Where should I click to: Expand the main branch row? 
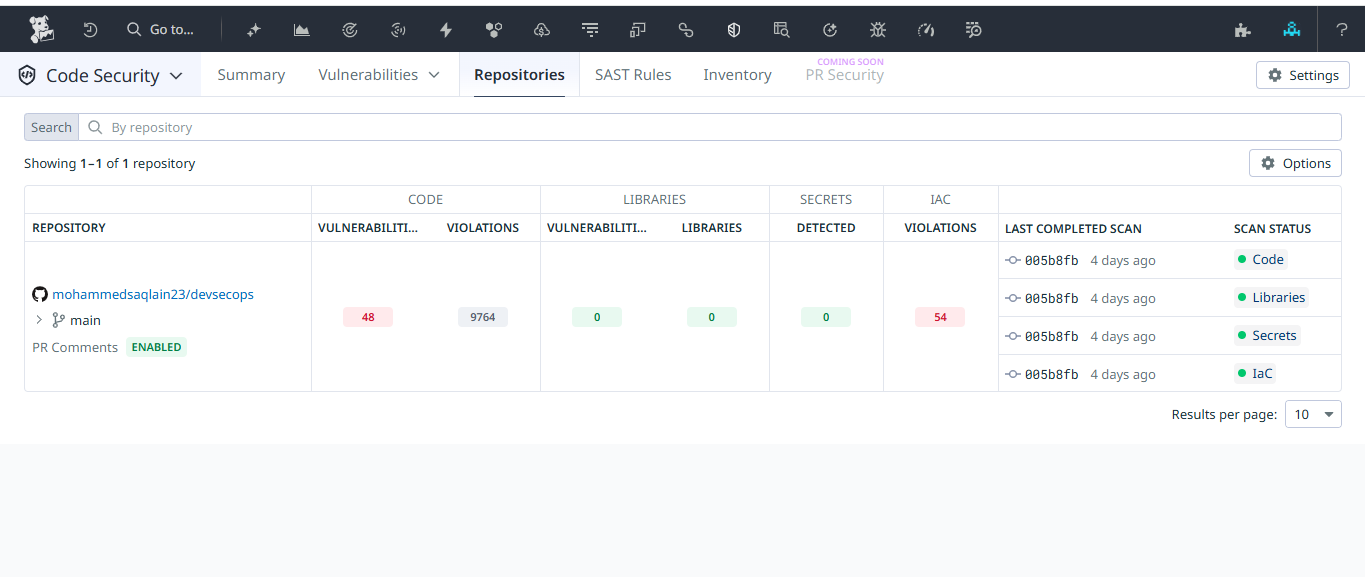(39, 320)
